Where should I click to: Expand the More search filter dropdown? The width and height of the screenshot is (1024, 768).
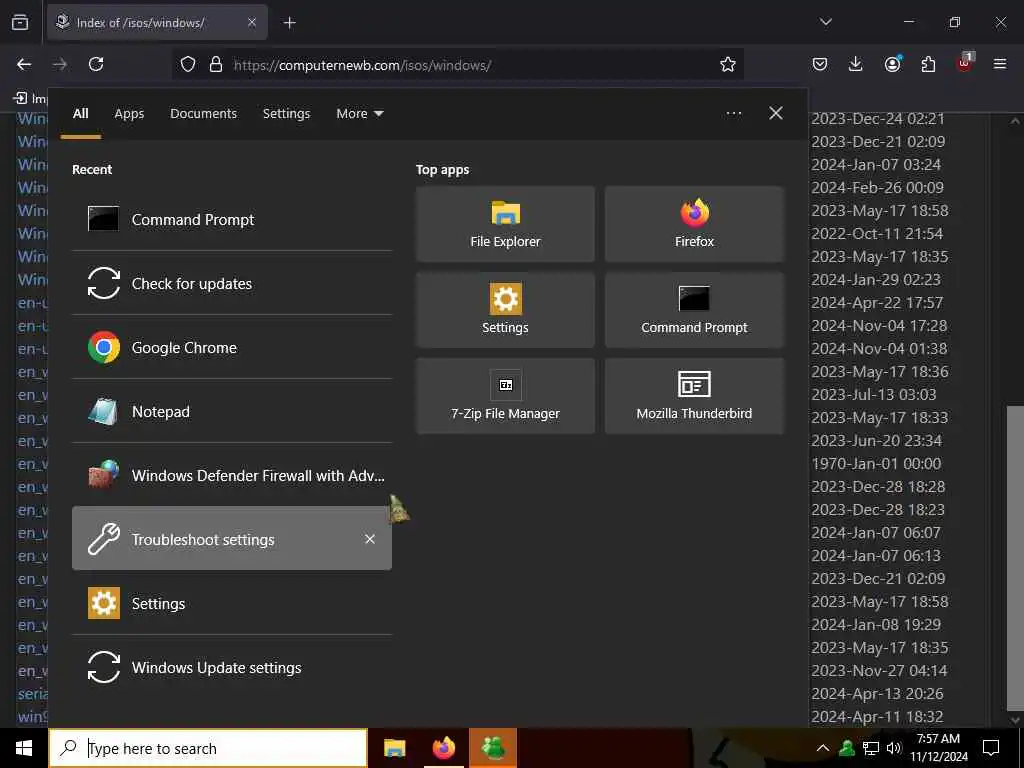pyautogui.click(x=359, y=114)
